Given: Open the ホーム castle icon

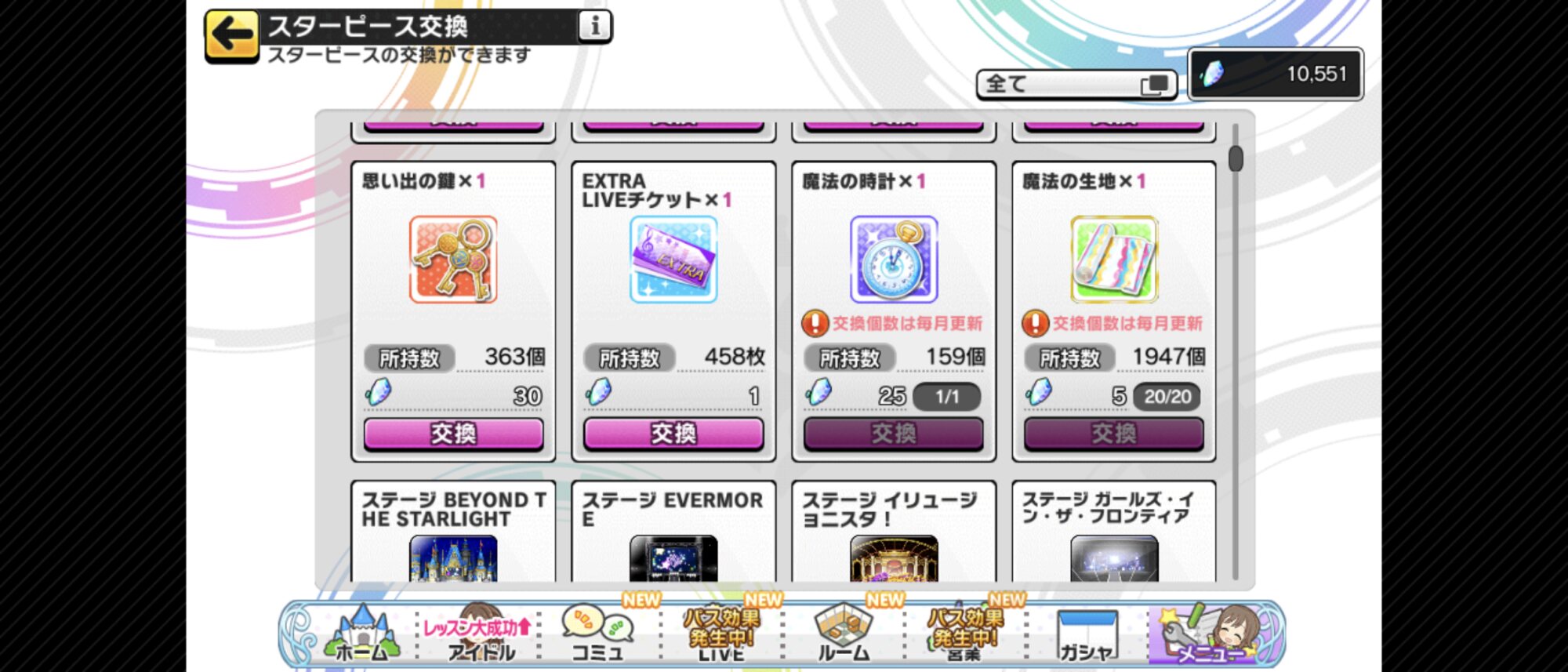Looking at the screenshot, I should coord(362,634).
